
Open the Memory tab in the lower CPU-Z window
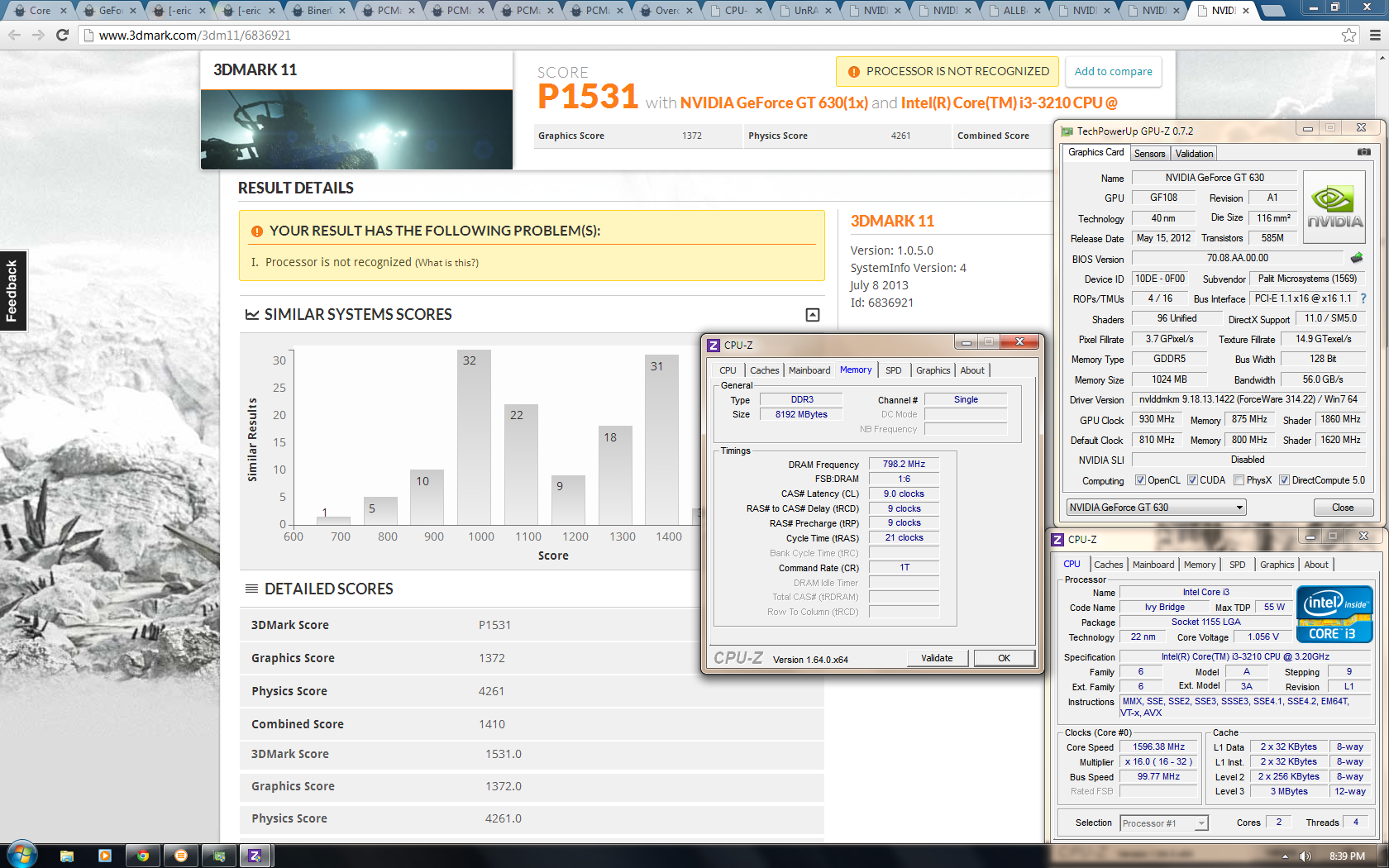point(1199,565)
